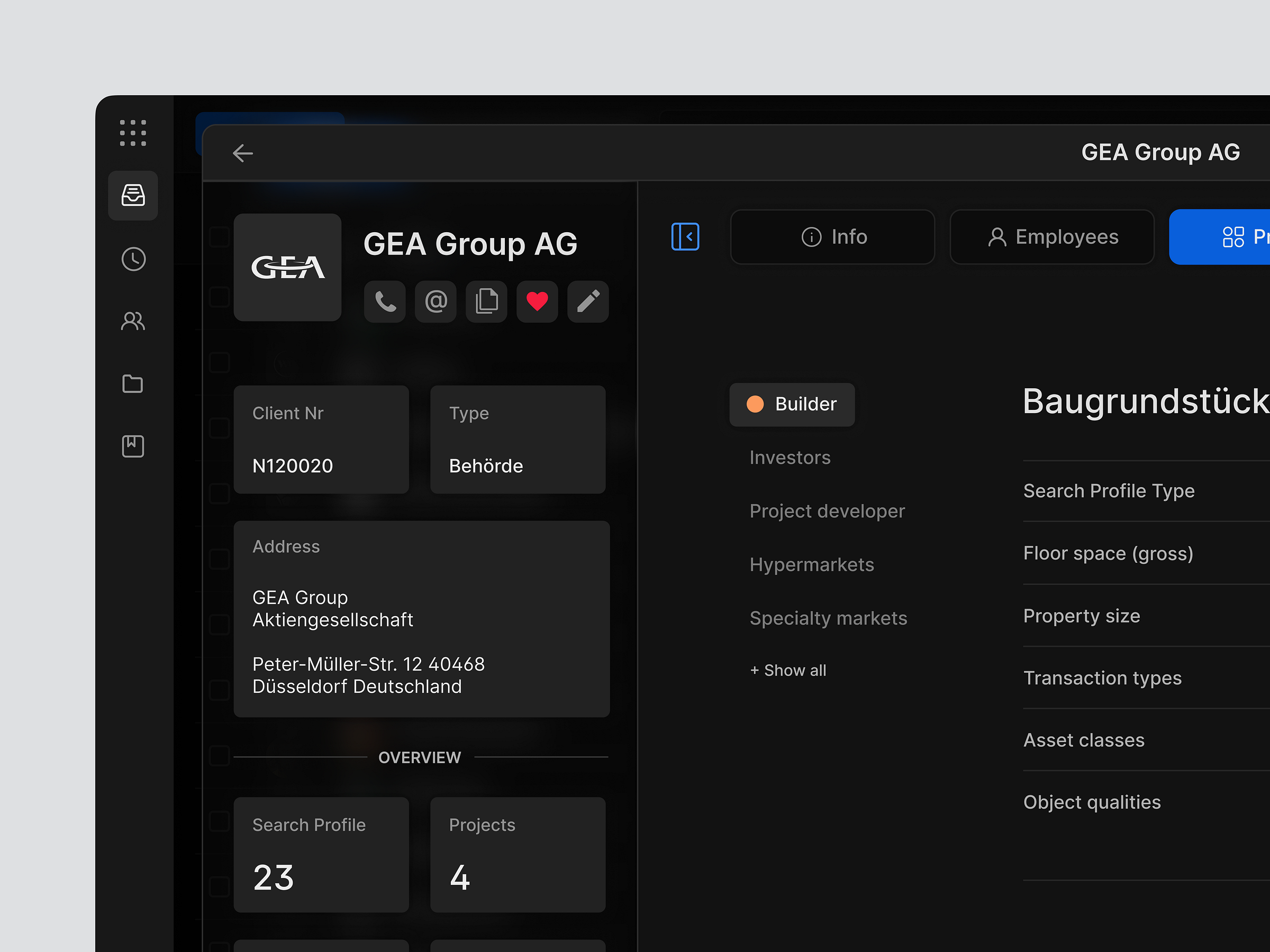The width and height of the screenshot is (1270, 952).
Task: Go back with the left arrow
Action: [243, 153]
